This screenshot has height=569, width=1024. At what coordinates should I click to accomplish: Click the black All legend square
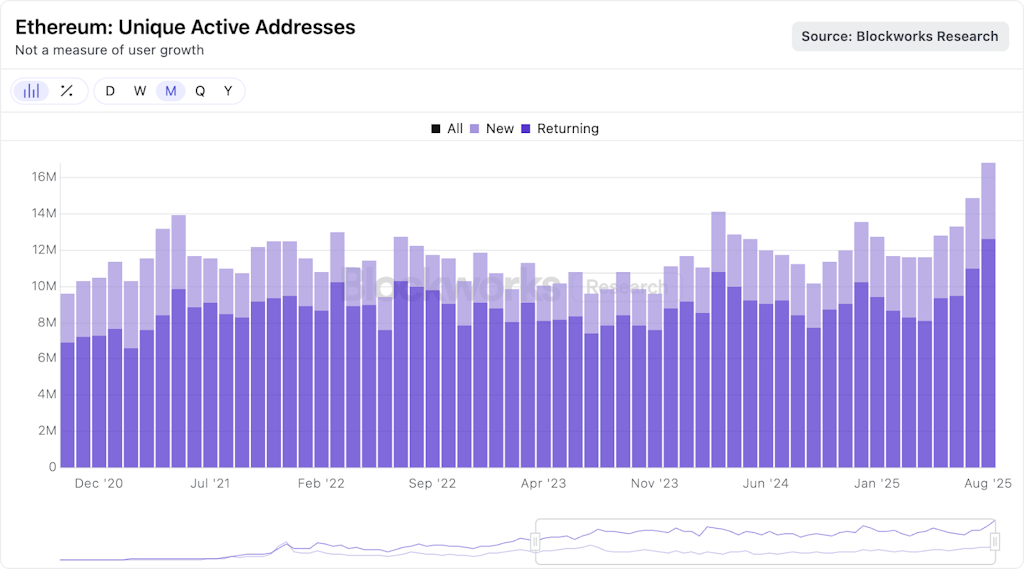[x=436, y=129]
